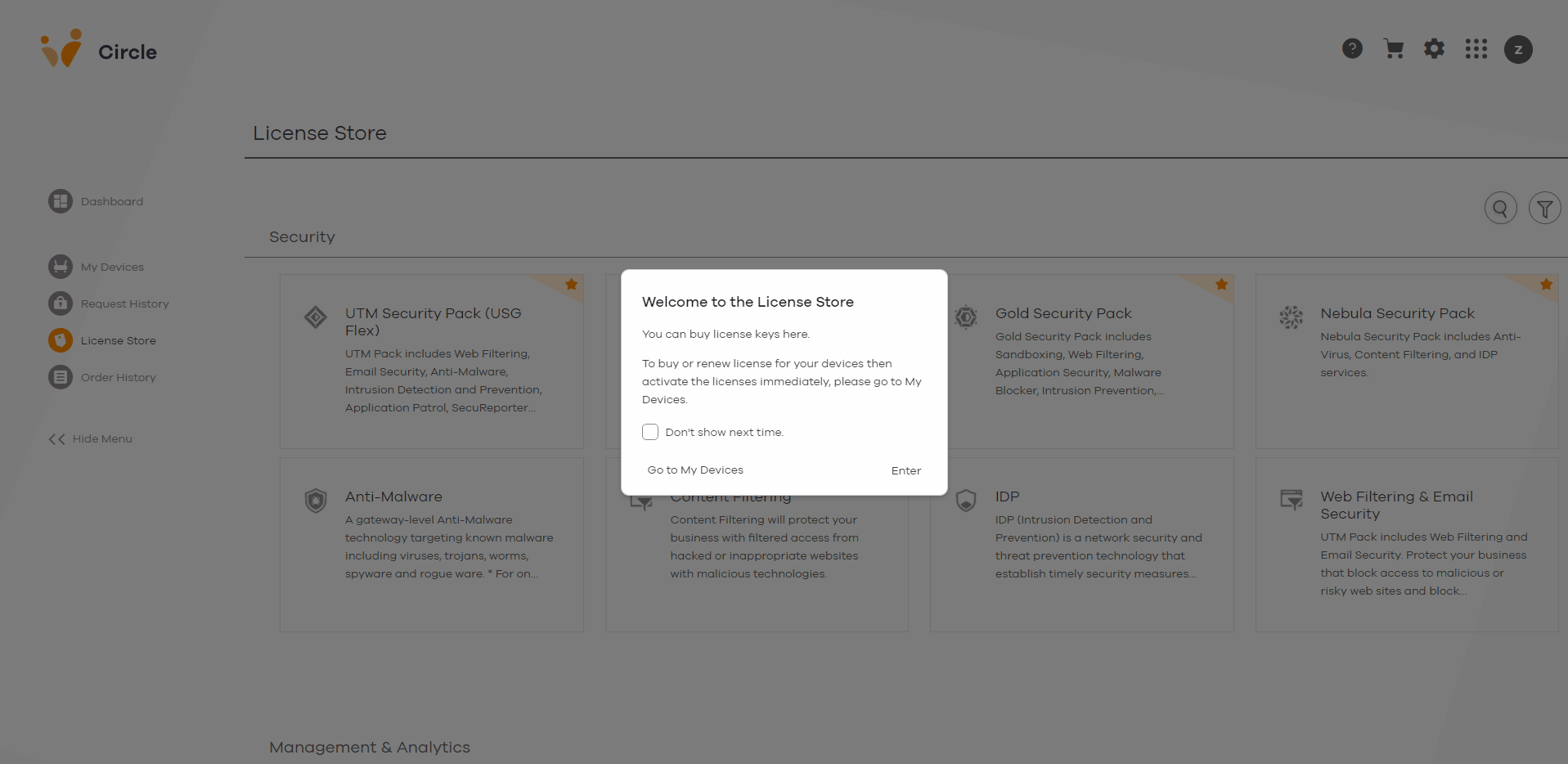1568x764 pixels.
Task: Click the Enter button in the dialog
Action: coord(905,470)
